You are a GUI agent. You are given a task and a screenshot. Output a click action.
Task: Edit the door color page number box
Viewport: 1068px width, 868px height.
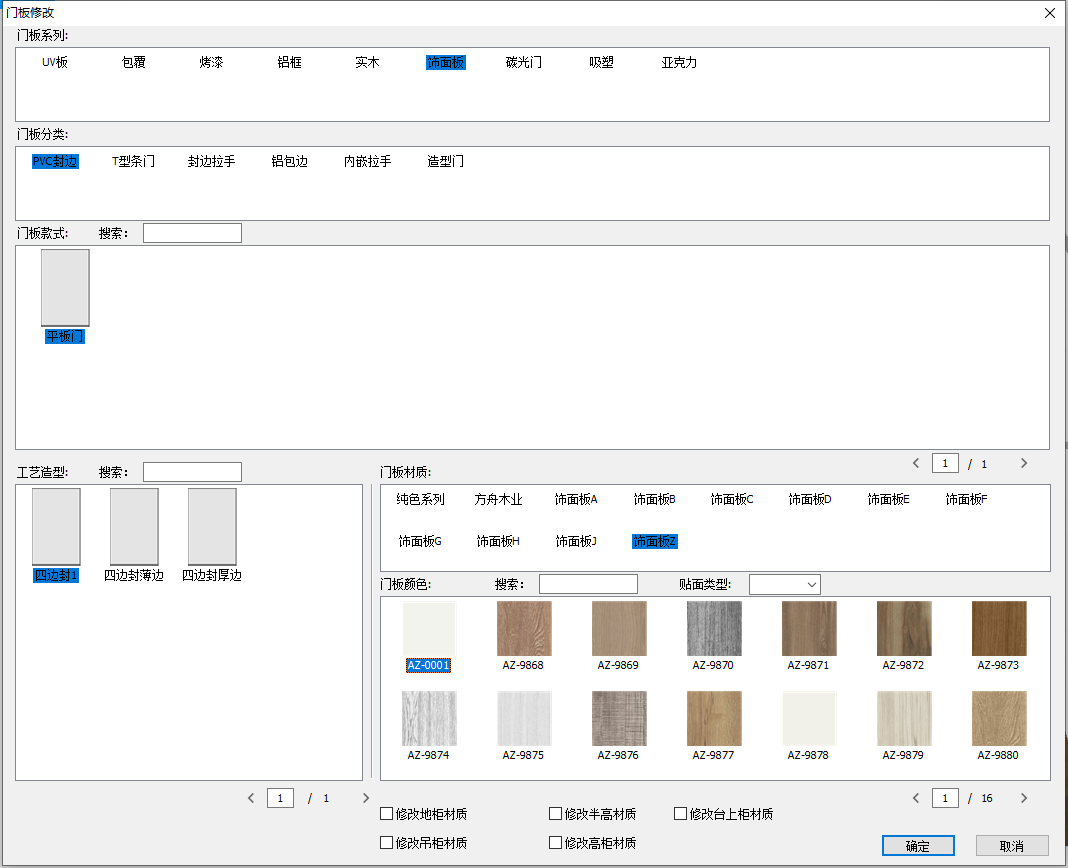tap(945, 798)
